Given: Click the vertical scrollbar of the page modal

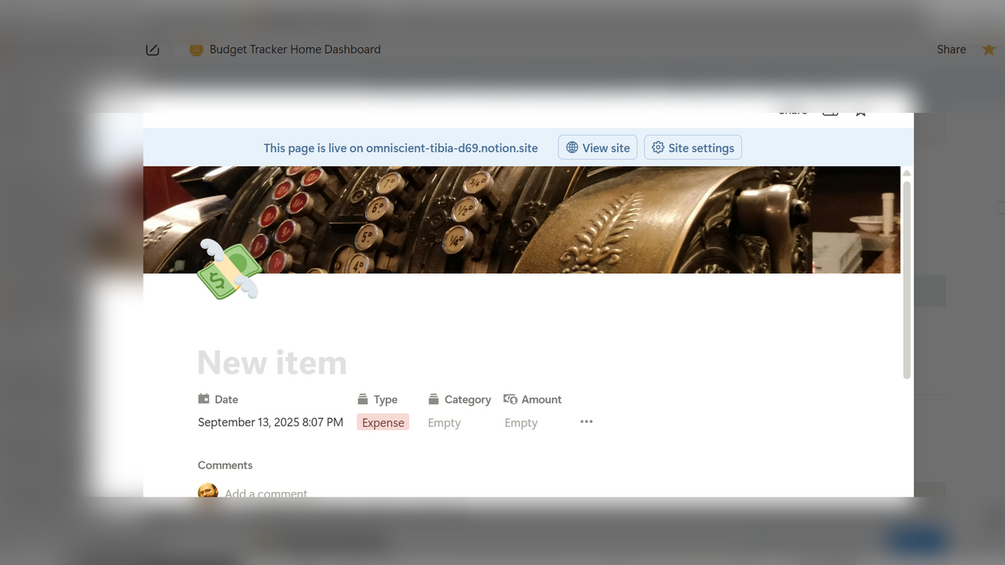Looking at the screenshot, I should point(906,280).
